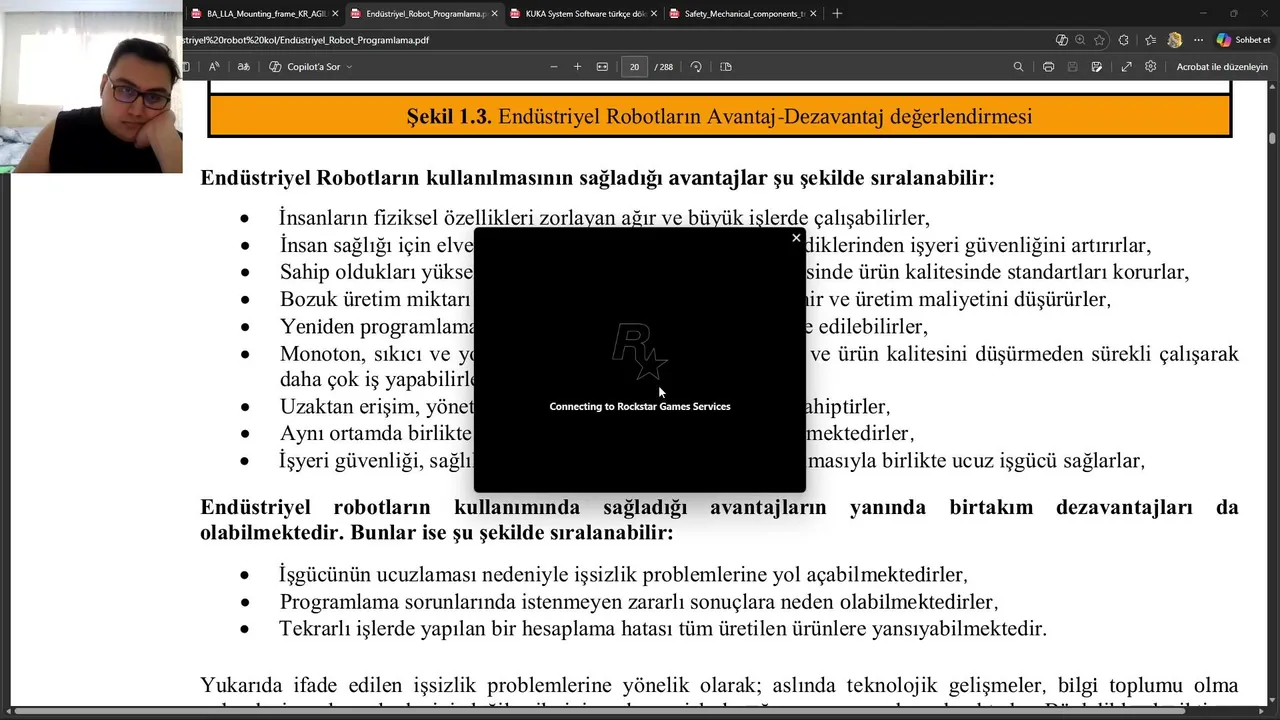Image resolution: width=1280 pixels, height=720 pixels.
Task: Toggle fit to width view
Action: [x=602, y=67]
